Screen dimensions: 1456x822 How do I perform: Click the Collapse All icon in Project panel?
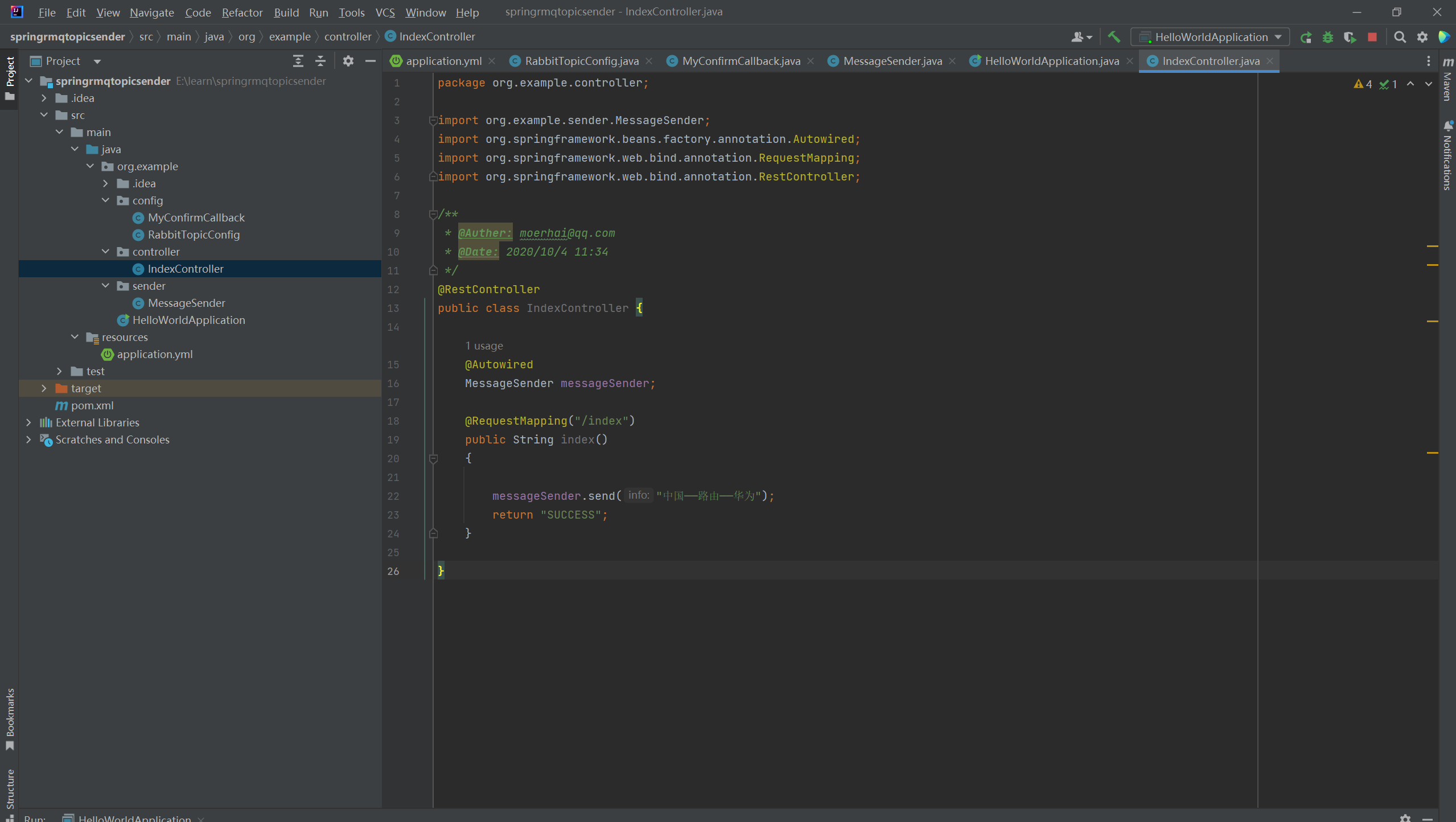[x=320, y=61]
